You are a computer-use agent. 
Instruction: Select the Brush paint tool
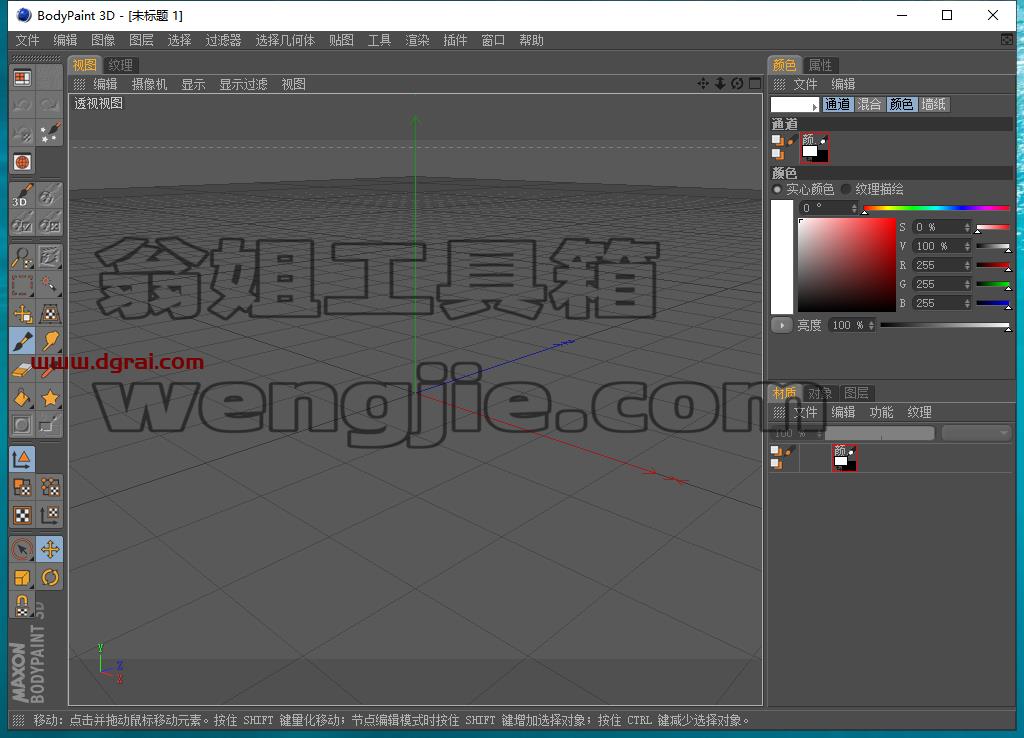pyautogui.click(x=22, y=342)
